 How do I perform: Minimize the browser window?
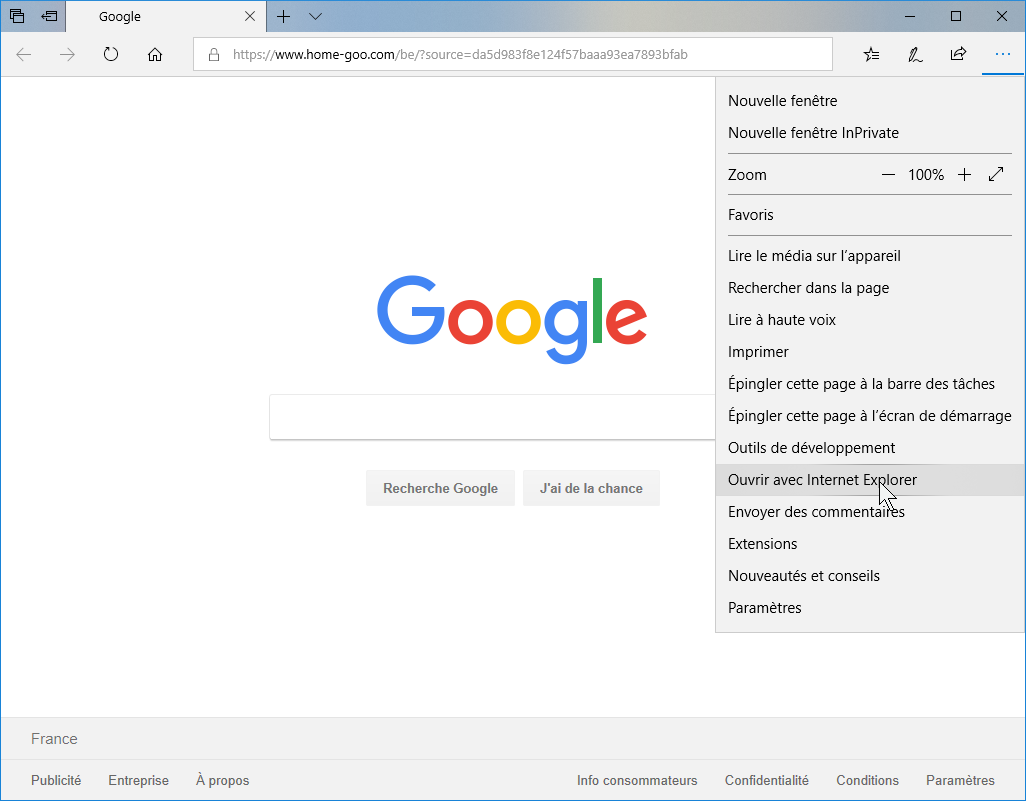pos(910,16)
